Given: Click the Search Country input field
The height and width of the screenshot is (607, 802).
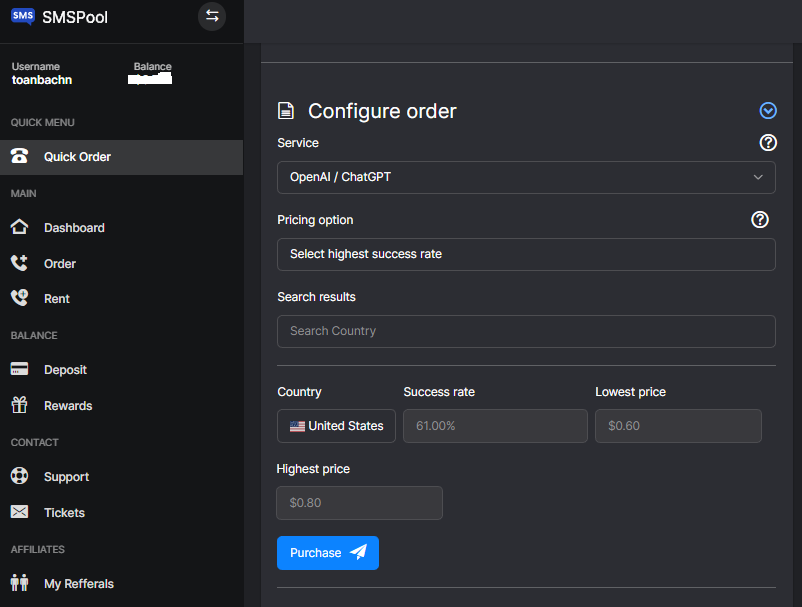Looking at the screenshot, I should tap(526, 331).
